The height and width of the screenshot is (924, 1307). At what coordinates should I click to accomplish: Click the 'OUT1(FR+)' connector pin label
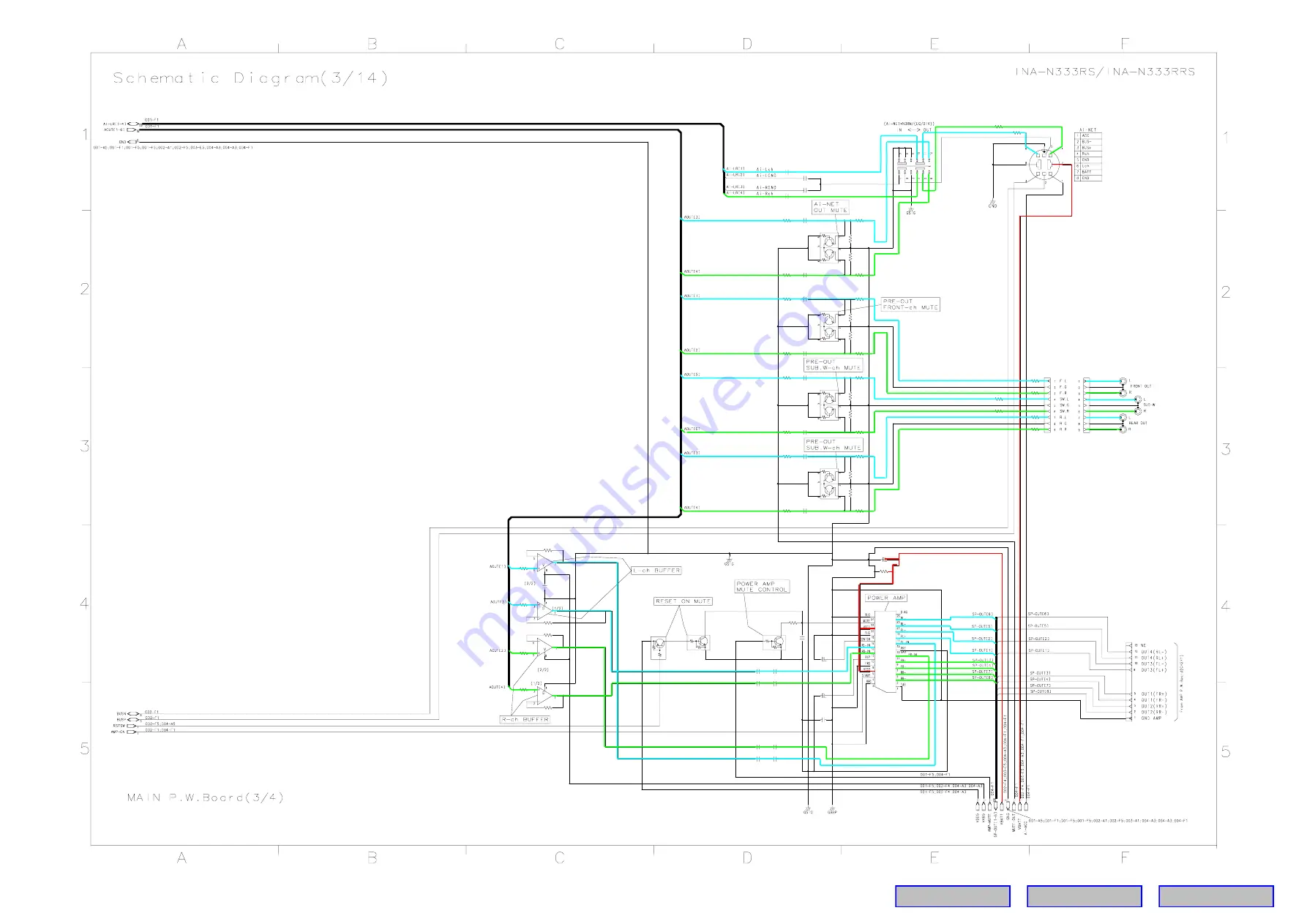pos(1153,694)
